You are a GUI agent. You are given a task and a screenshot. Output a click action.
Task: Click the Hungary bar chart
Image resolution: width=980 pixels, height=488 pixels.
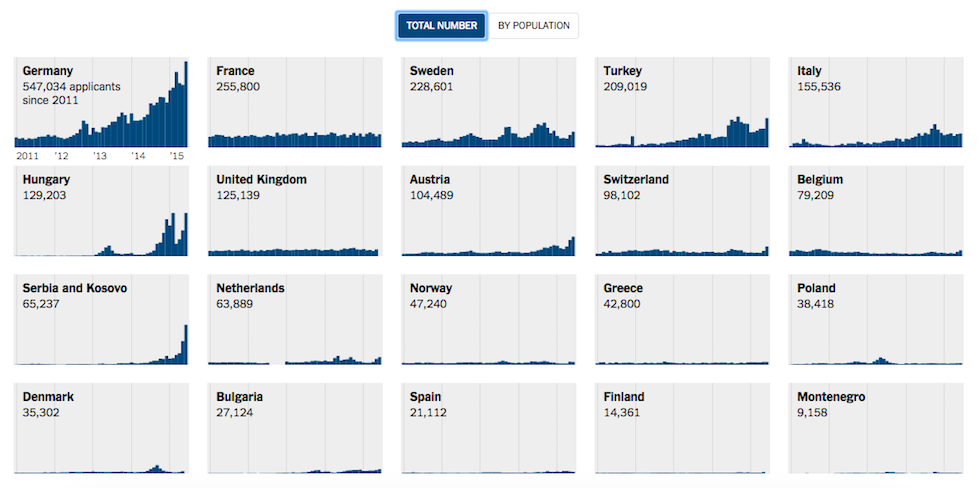click(x=101, y=211)
